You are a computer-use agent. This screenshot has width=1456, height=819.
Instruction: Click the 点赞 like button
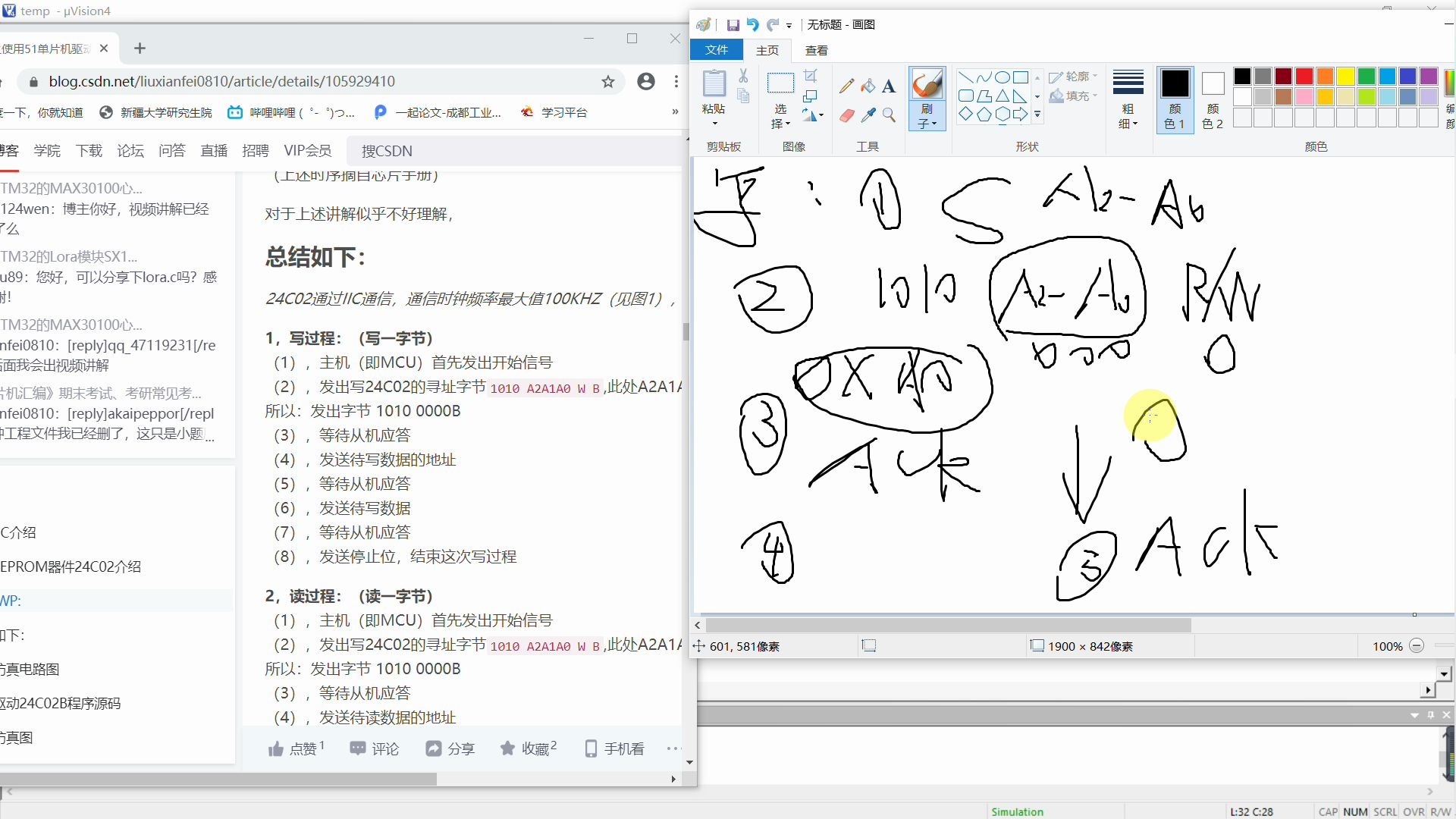296,748
